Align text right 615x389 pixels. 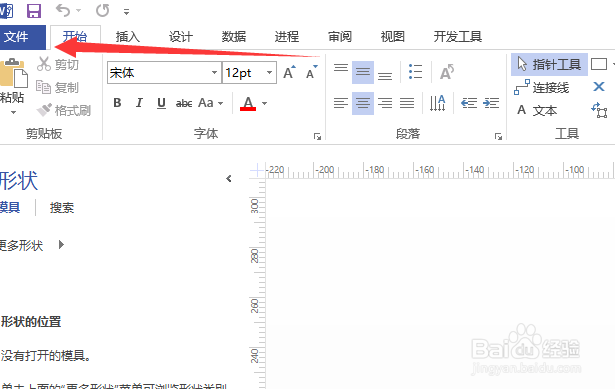tap(385, 103)
